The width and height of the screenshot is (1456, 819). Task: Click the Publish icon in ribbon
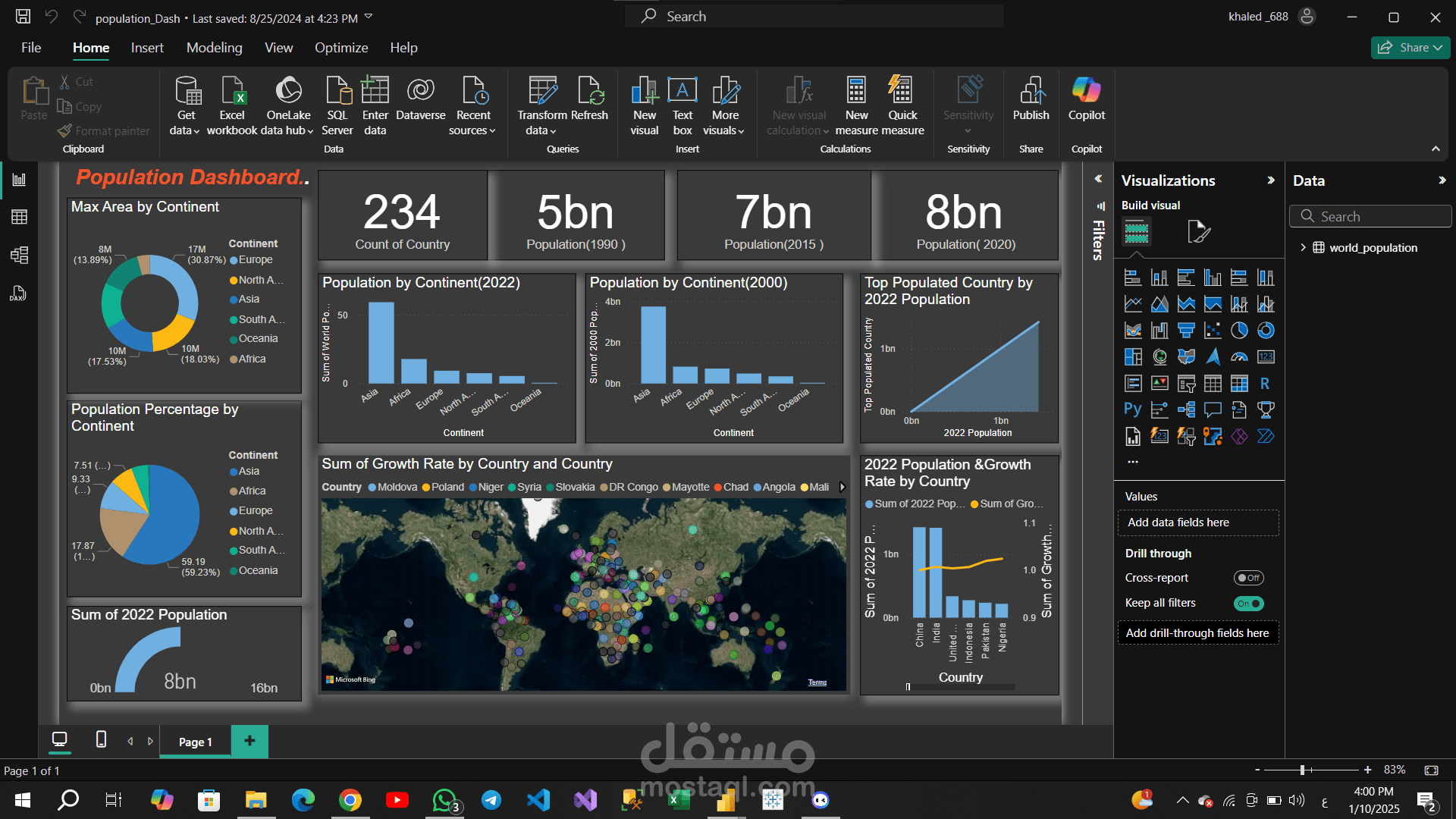click(x=1031, y=99)
